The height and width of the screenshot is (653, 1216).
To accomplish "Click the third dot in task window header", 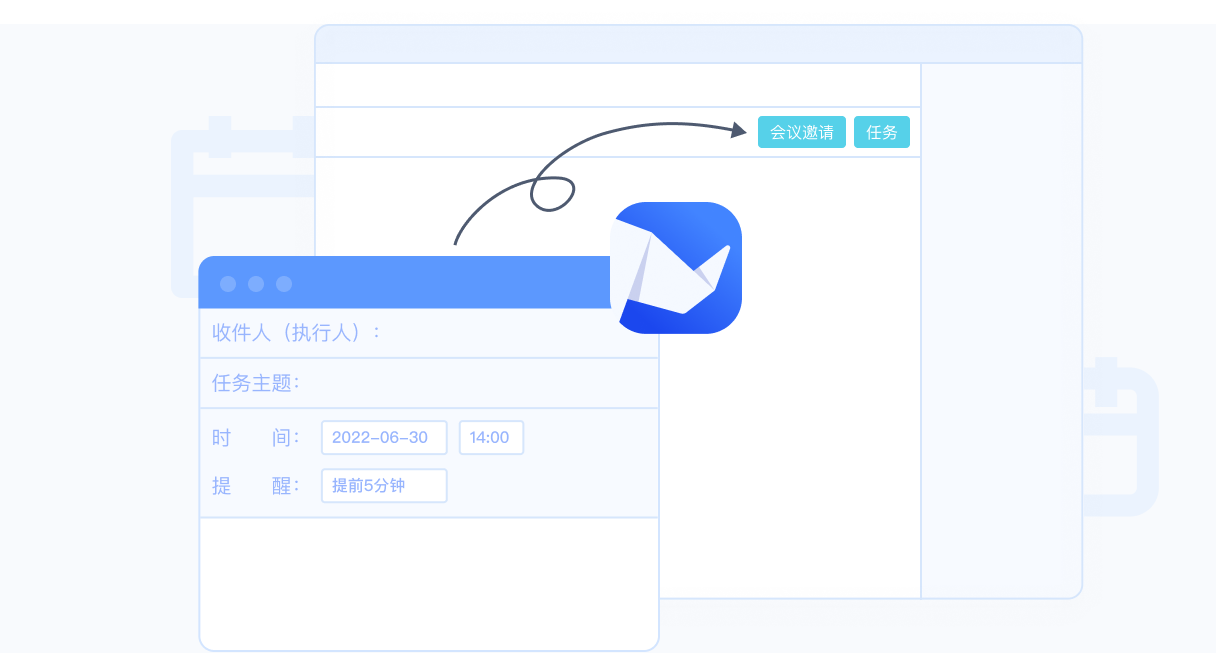I will click(284, 284).
